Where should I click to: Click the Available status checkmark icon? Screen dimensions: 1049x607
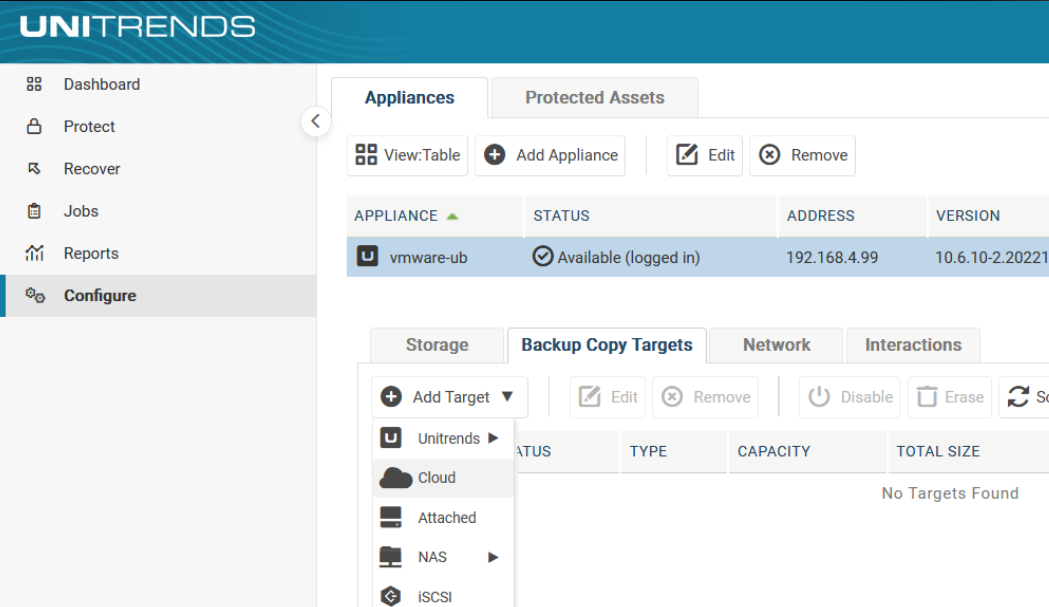(x=543, y=256)
